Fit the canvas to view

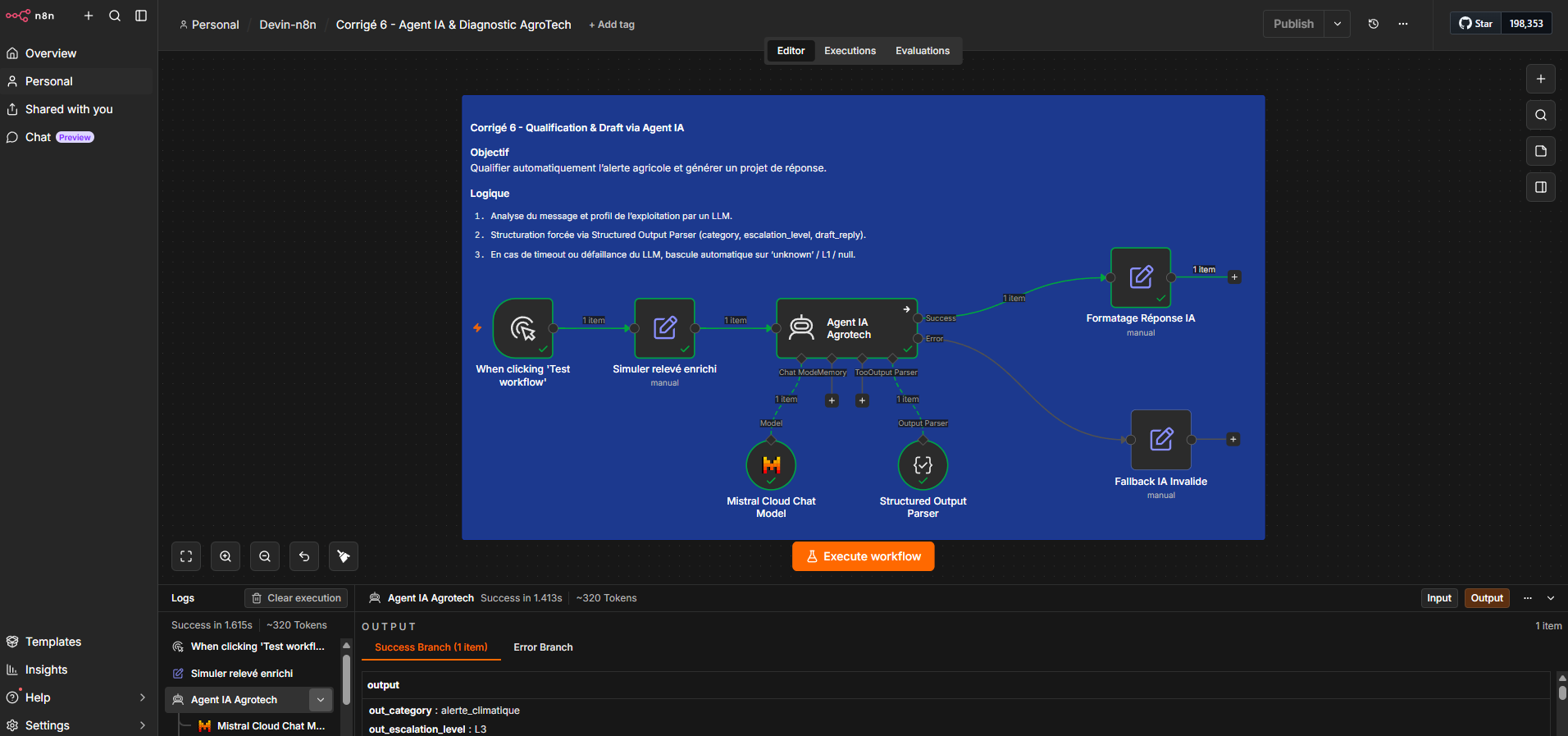(186, 556)
